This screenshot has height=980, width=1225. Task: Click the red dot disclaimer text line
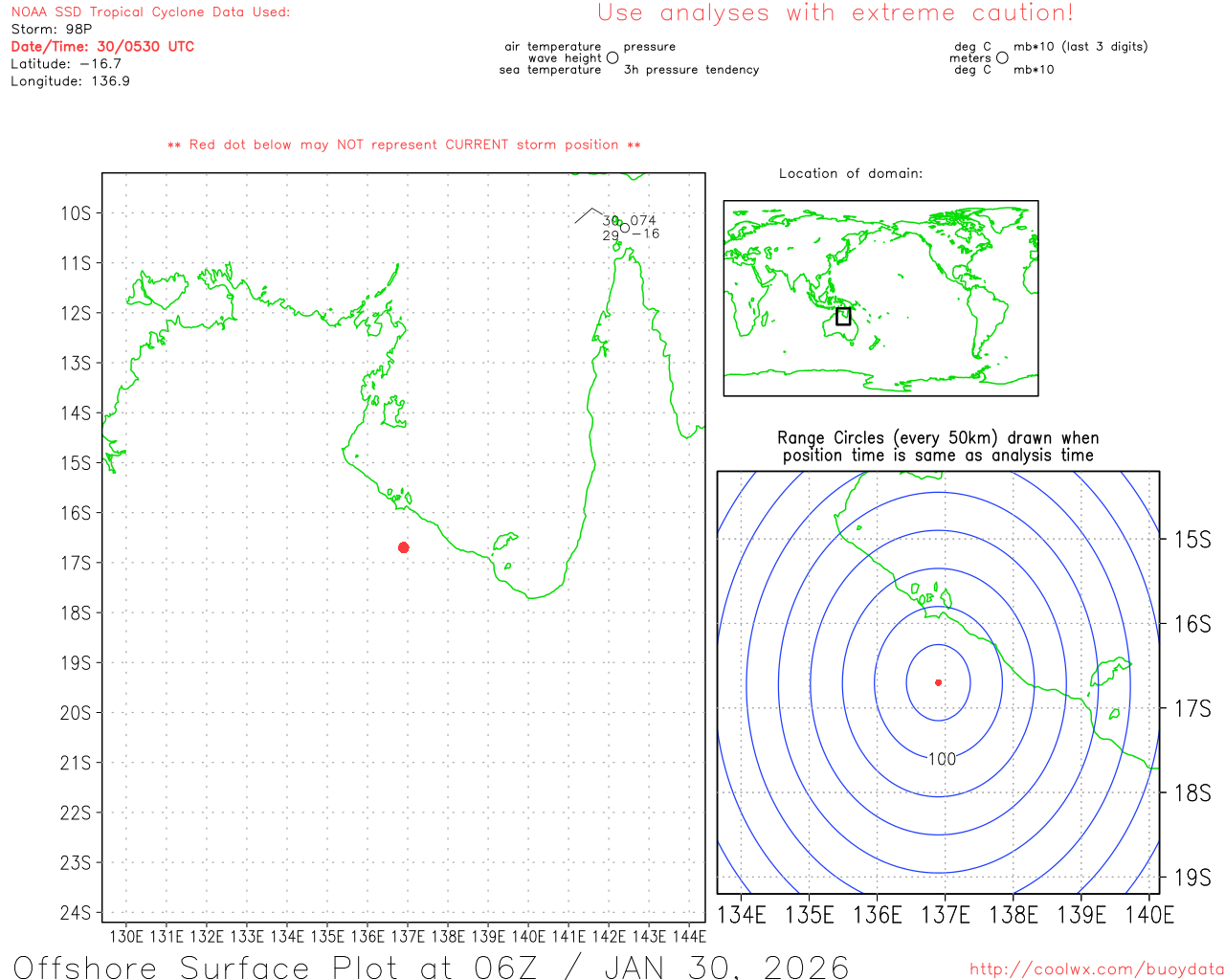pos(404,145)
